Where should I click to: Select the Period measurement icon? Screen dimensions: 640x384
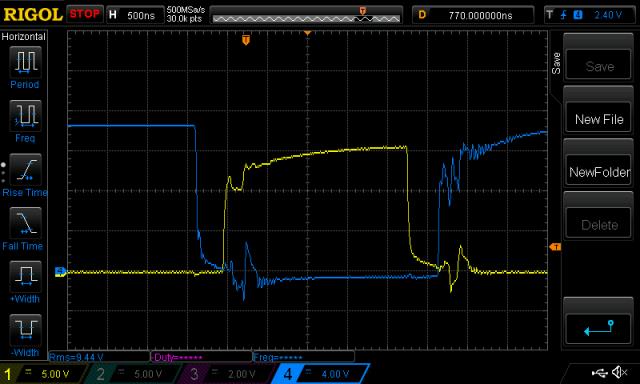point(25,62)
